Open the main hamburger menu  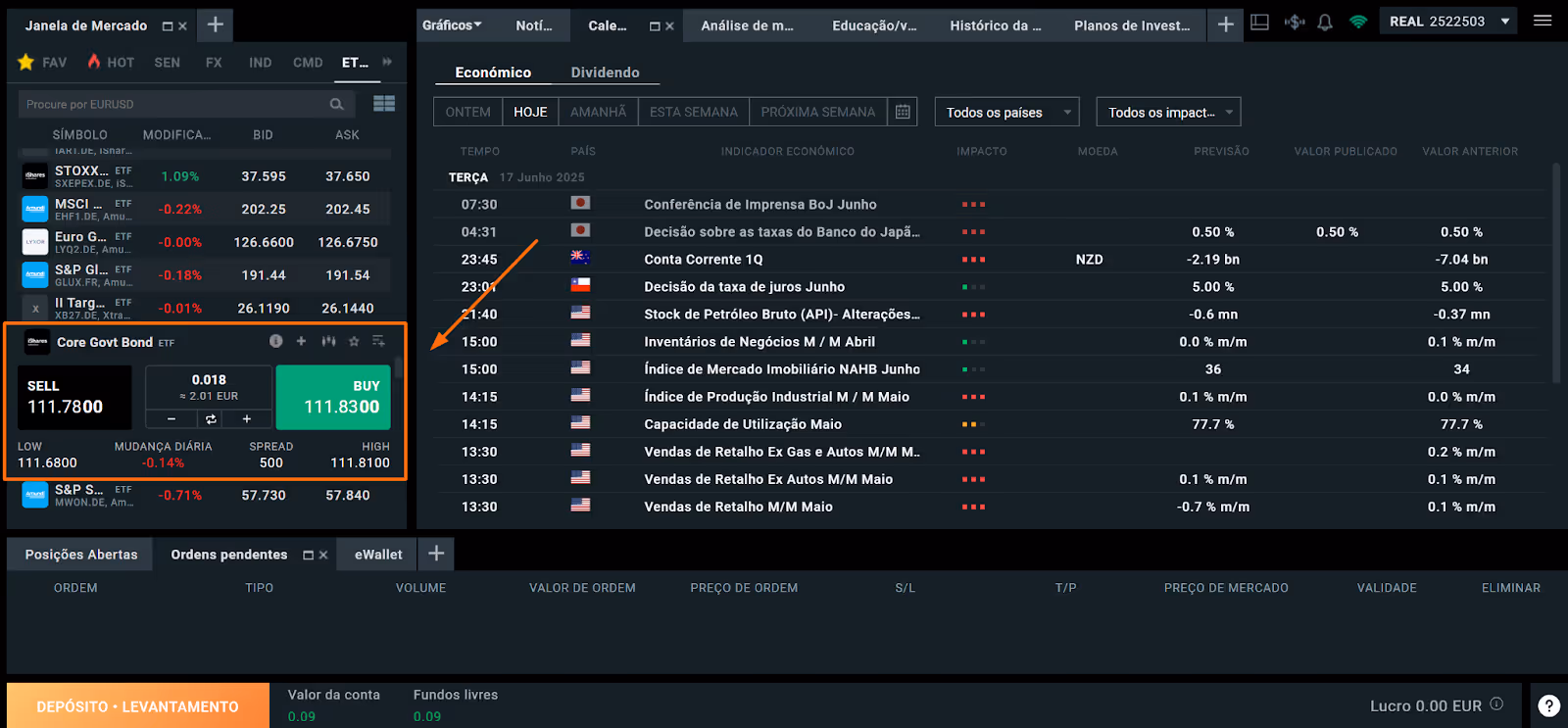[x=1543, y=21]
